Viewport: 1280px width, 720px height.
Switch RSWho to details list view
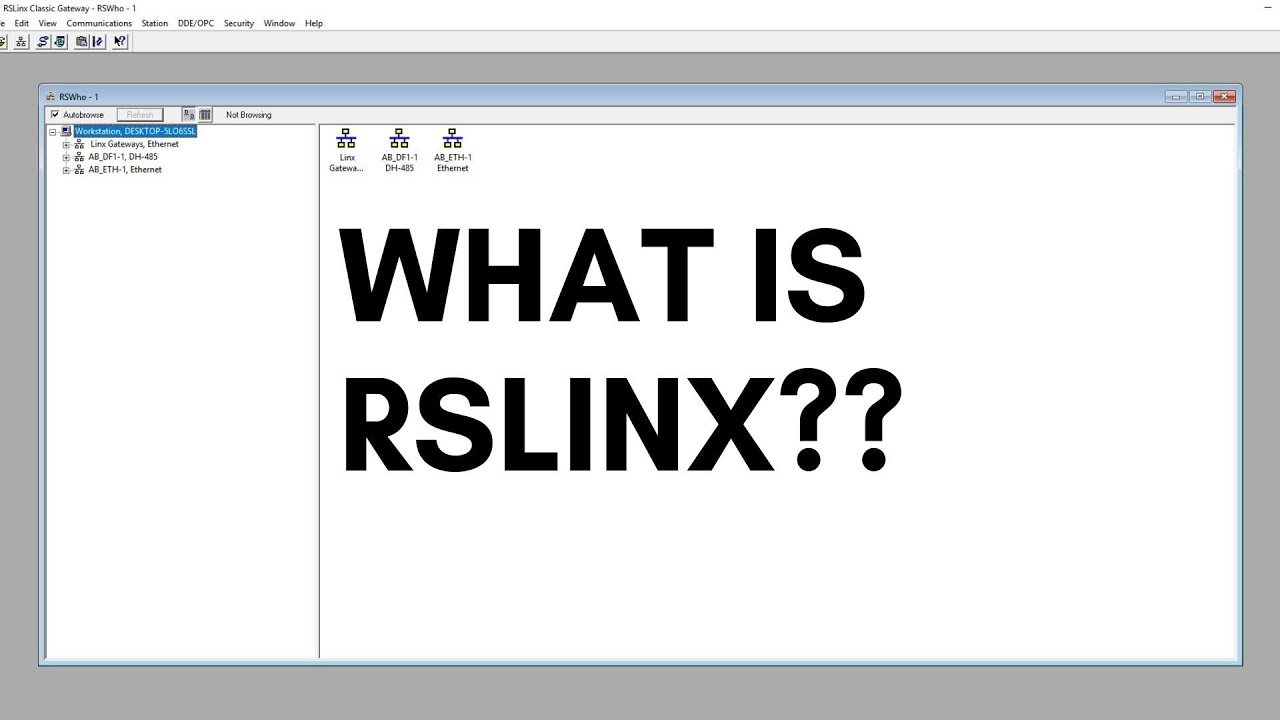pyautogui.click(x=205, y=115)
